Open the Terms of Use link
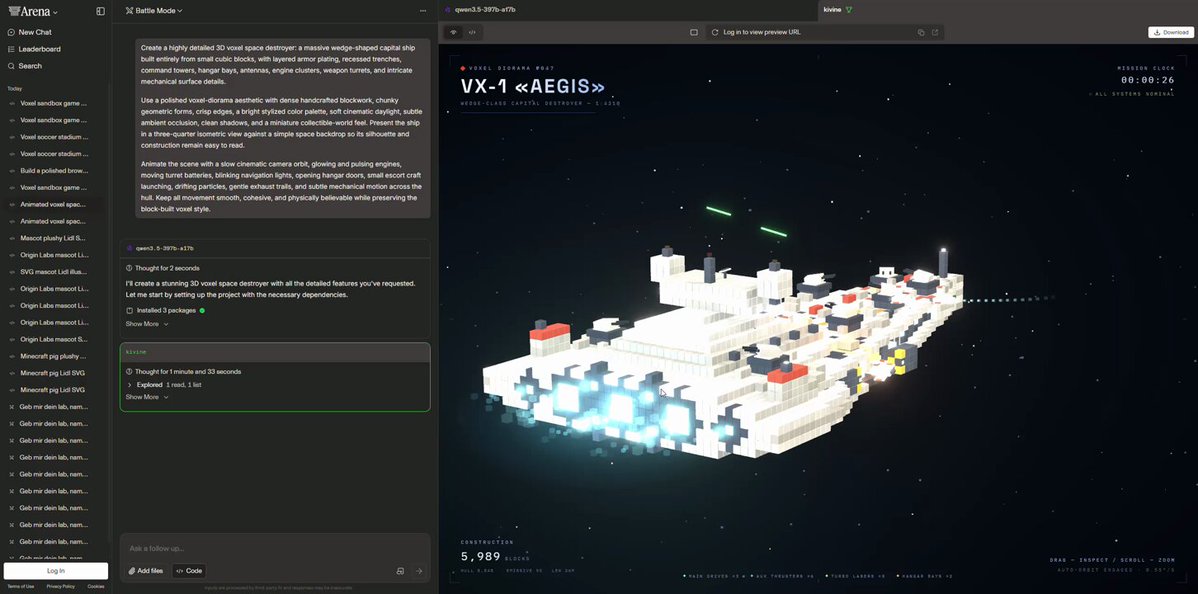Image resolution: width=1198 pixels, height=594 pixels. pos(21,586)
